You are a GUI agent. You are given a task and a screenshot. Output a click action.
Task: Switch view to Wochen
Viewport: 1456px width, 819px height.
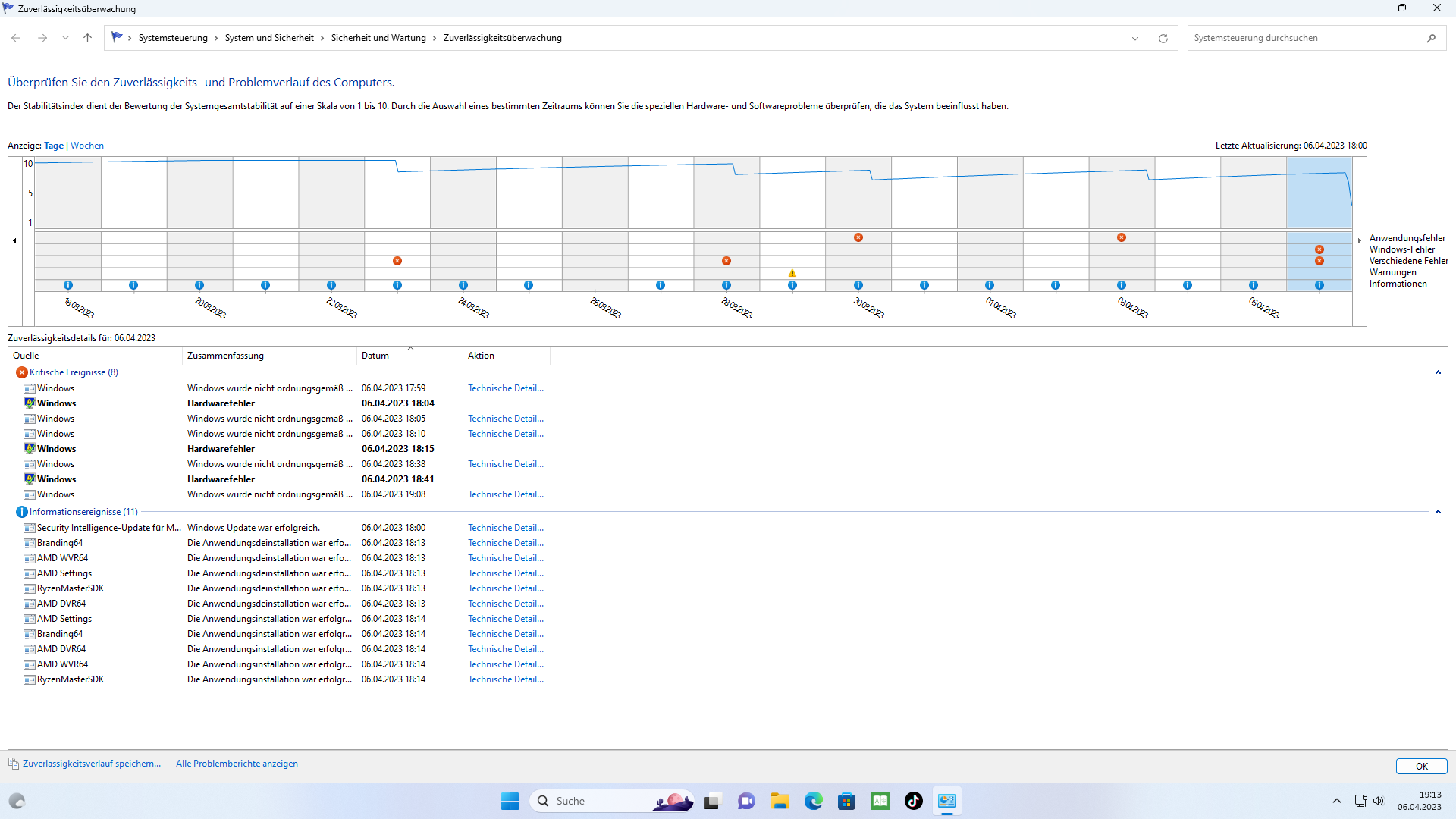[87, 146]
